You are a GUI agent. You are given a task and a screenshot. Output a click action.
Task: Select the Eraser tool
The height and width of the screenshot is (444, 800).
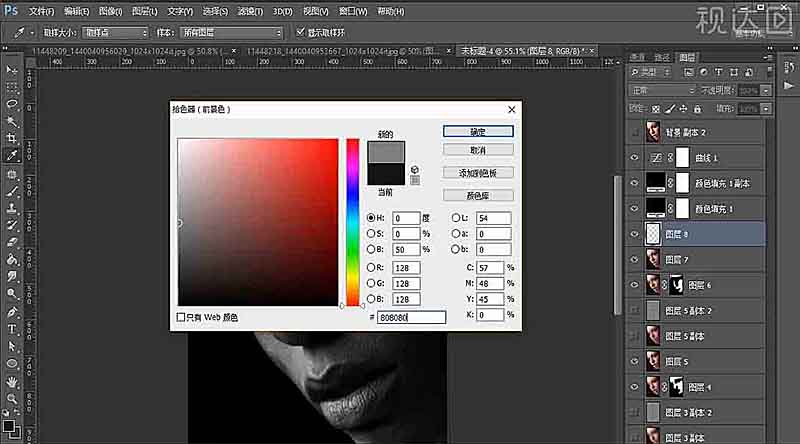tap(12, 242)
